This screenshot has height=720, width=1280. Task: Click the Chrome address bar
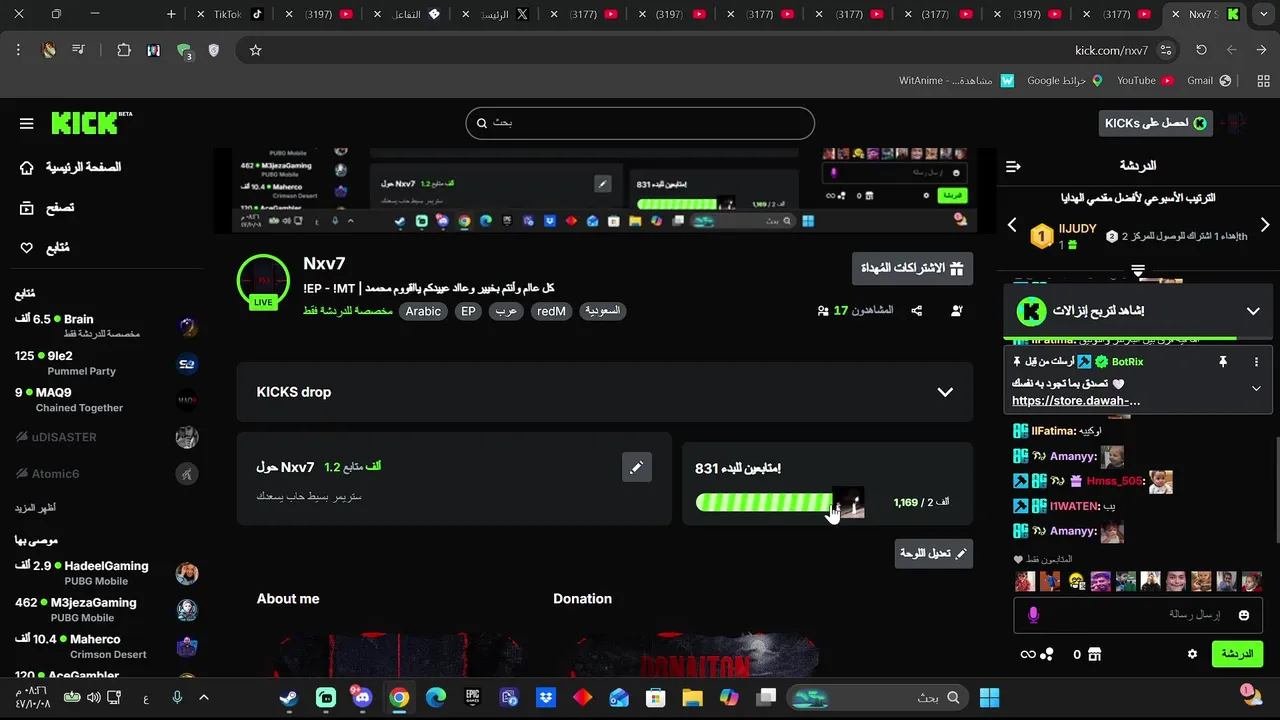click(x=710, y=50)
